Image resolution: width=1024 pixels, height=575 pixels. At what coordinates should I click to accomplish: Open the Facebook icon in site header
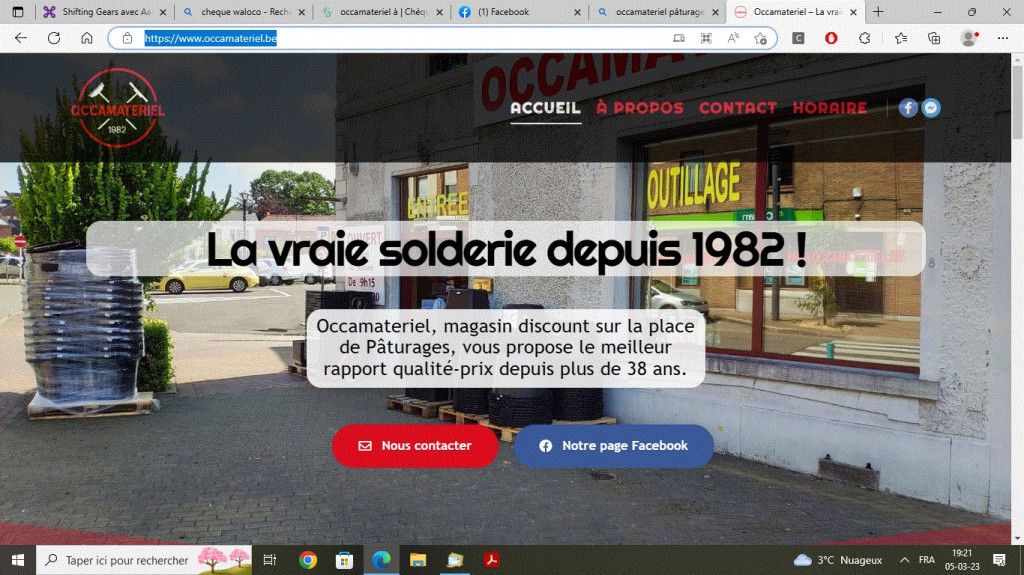(x=908, y=108)
